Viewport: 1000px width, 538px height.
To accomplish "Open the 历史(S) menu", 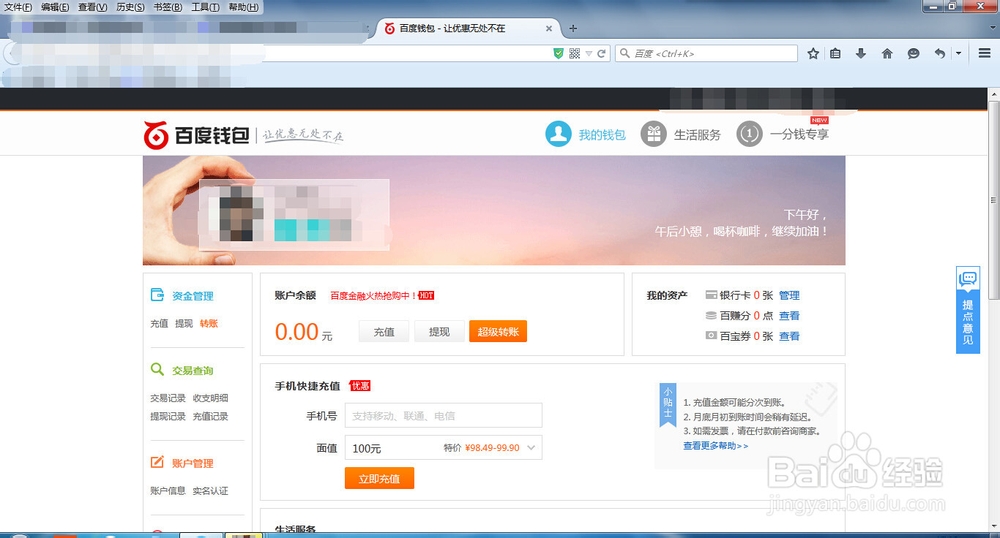I will (x=130, y=8).
